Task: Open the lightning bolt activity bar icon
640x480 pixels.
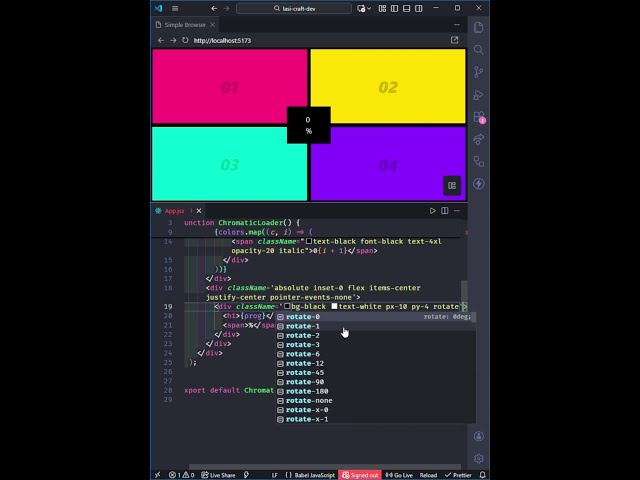Action: coord(479,184)
